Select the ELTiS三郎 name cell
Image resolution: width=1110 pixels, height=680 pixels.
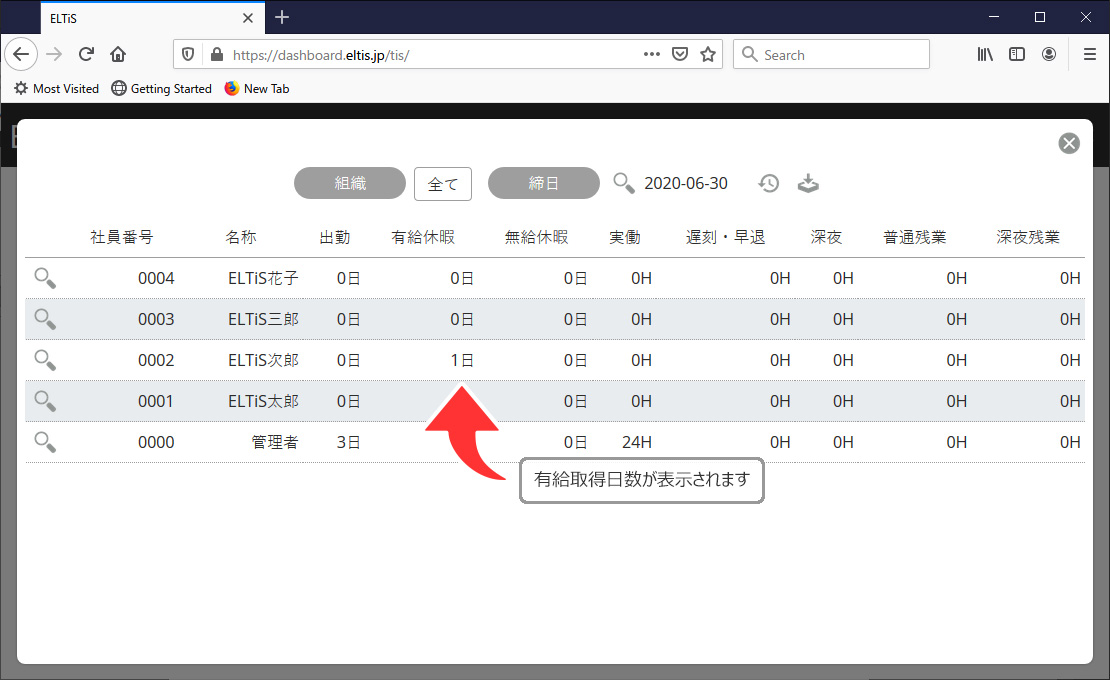(x=263, y=319)
